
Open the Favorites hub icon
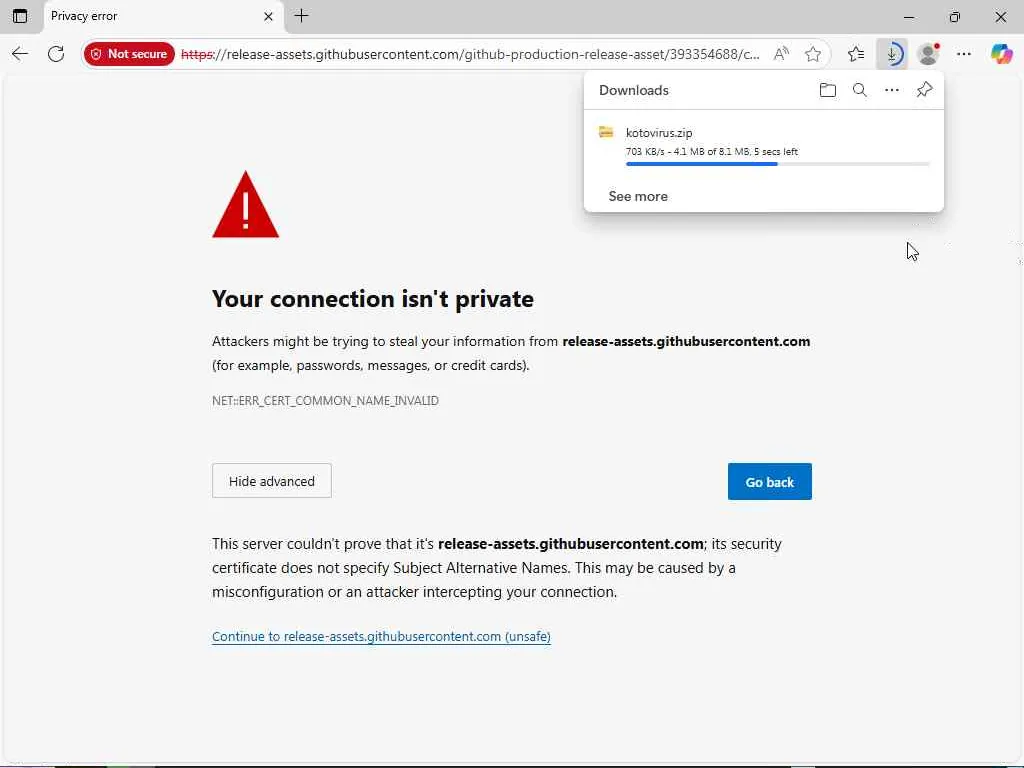click(x=856, y=54)
